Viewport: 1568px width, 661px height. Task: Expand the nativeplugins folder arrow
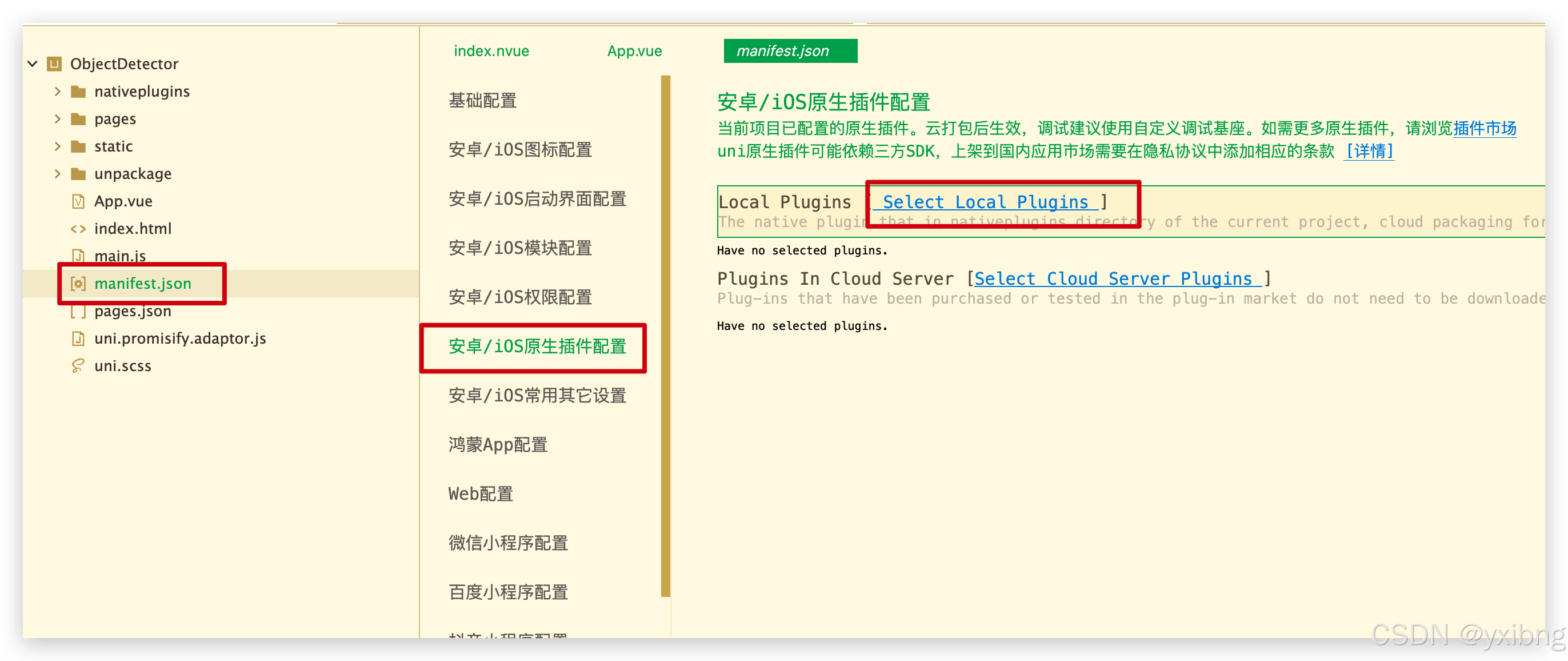coord(58,91)
